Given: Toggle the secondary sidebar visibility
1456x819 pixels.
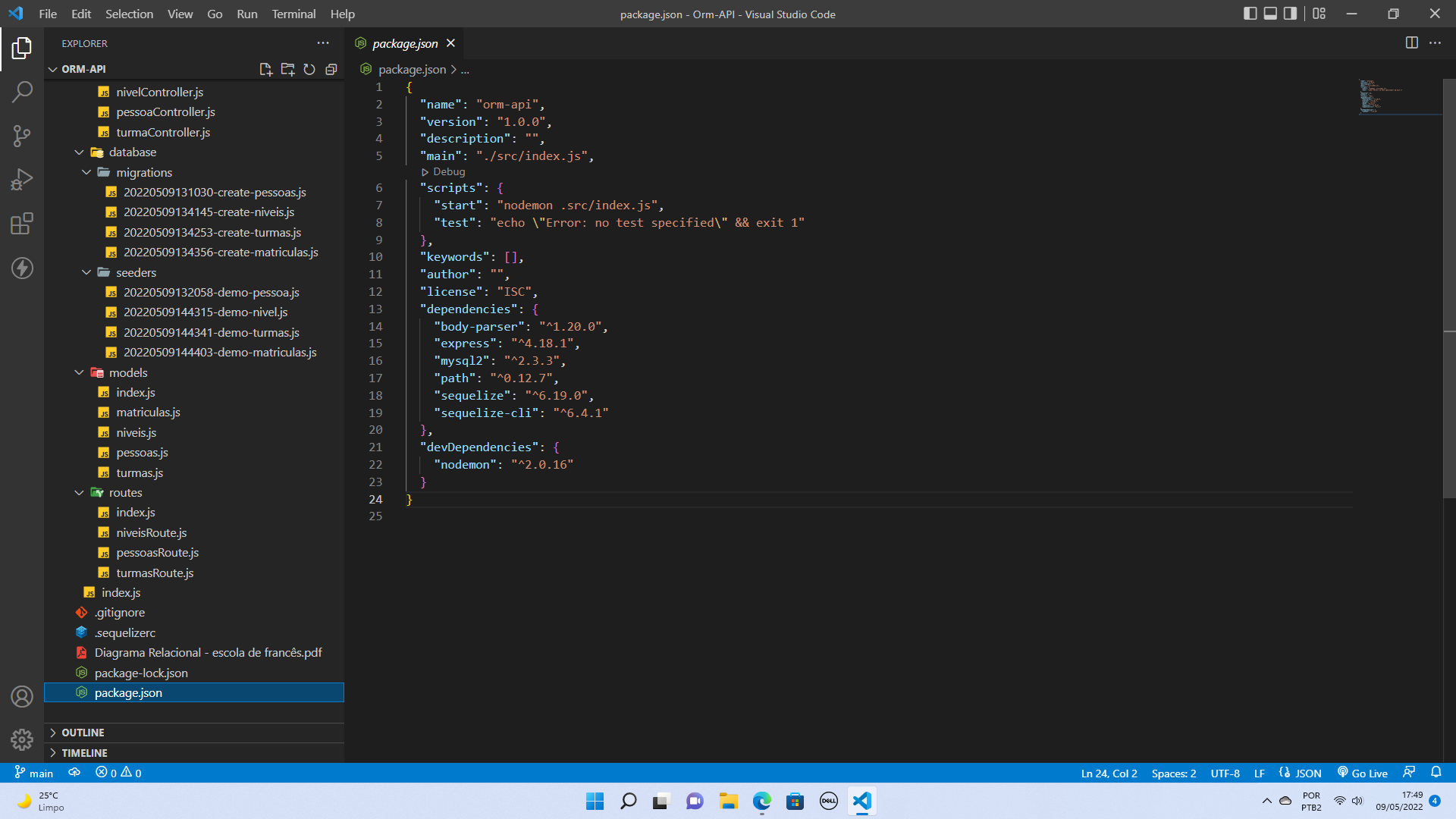Looking at the screenshot, I should pos(1289,13).
